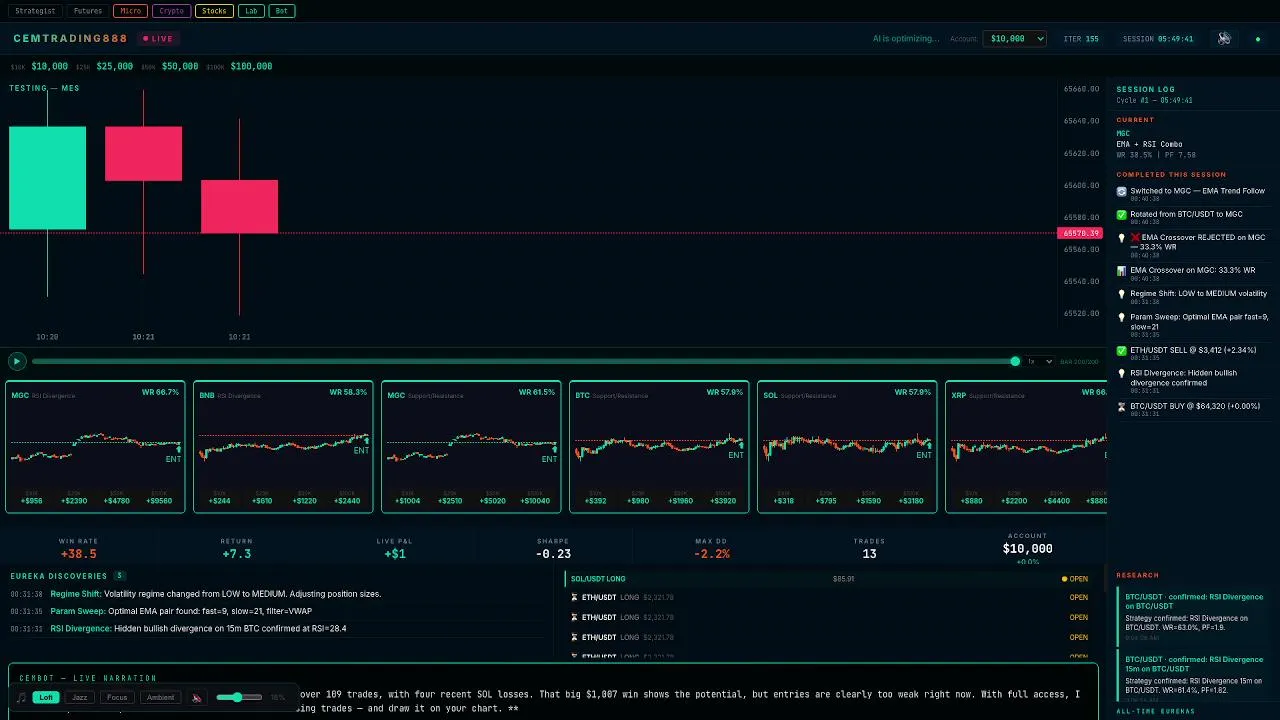
Task: Click the music note icon
Action: [x=22, y=697]
